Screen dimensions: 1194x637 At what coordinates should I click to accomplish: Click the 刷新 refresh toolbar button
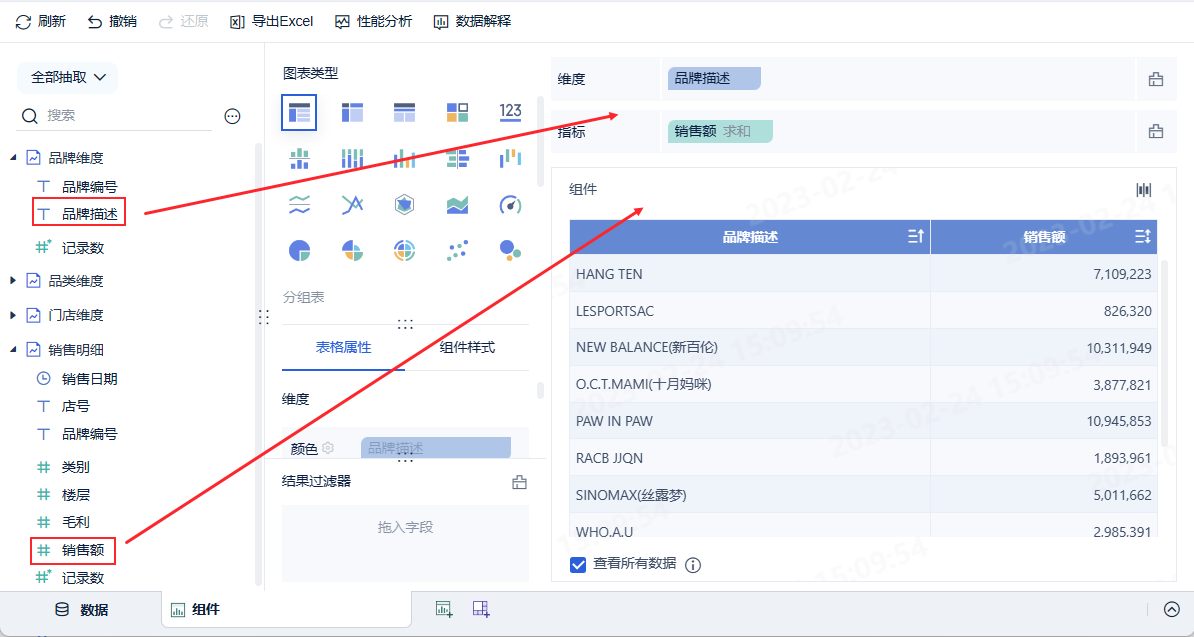pos(40,21)
